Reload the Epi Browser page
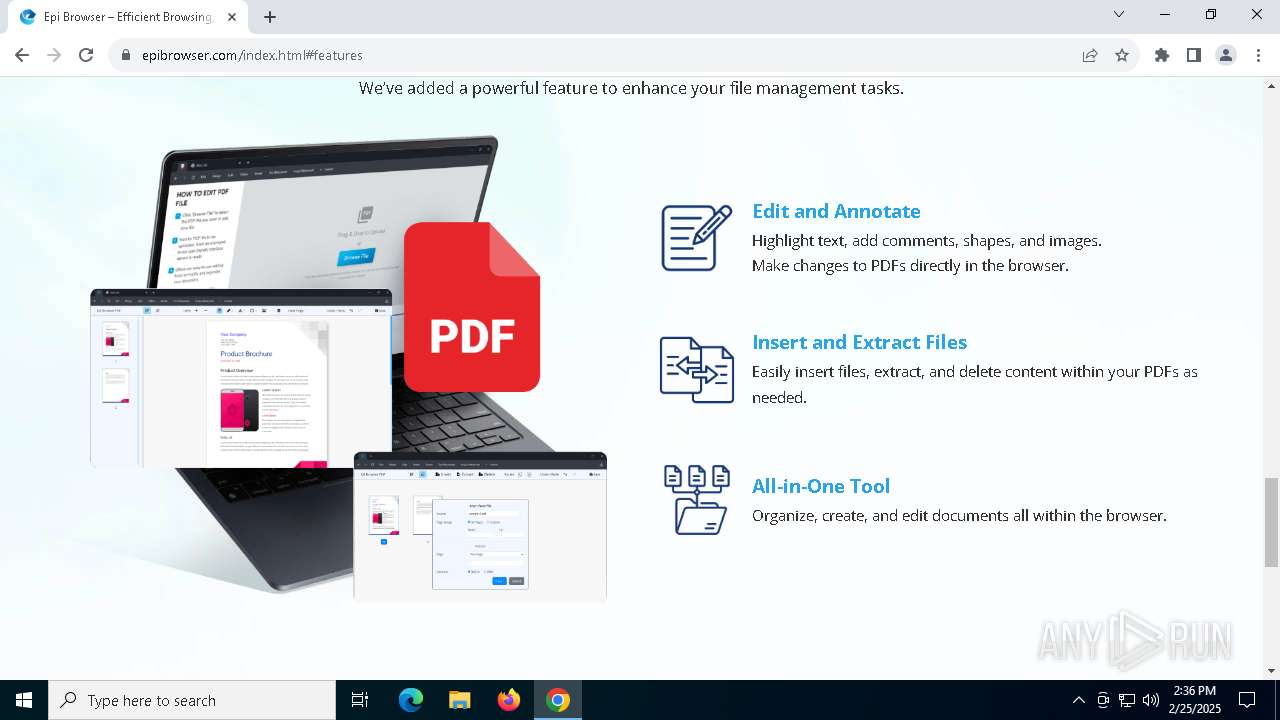Screen dimensions: 1280x720 (x=86, y=55)
